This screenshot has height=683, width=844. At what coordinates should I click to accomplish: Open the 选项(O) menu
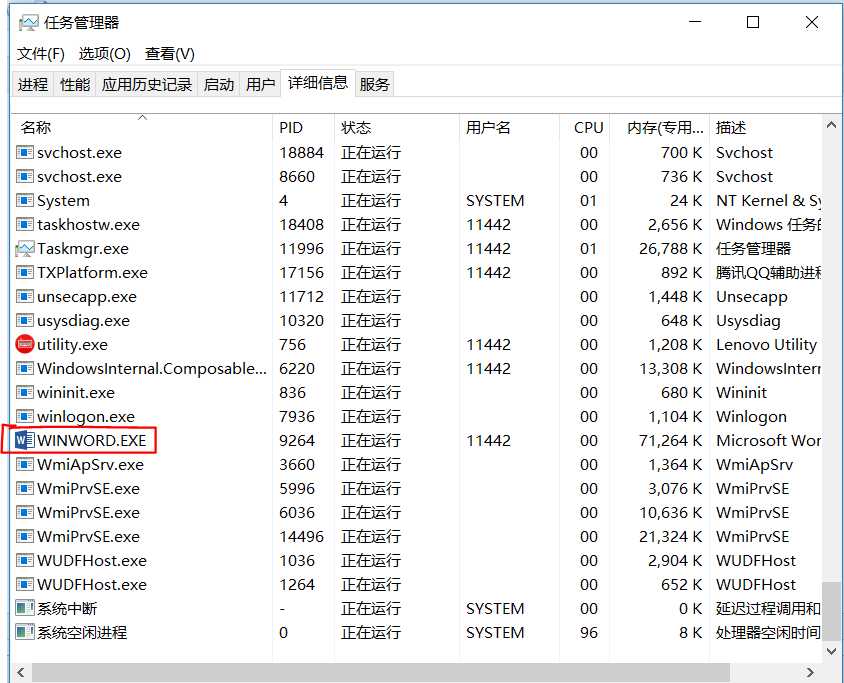104,54
